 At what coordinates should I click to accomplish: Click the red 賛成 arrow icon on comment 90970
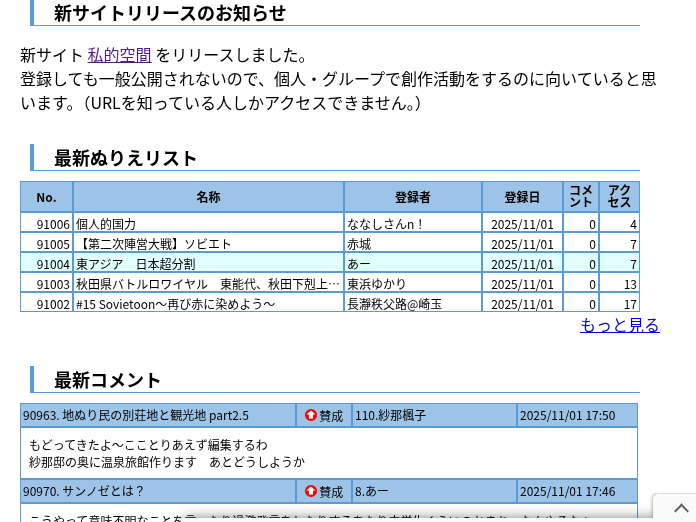click(311, 491)
